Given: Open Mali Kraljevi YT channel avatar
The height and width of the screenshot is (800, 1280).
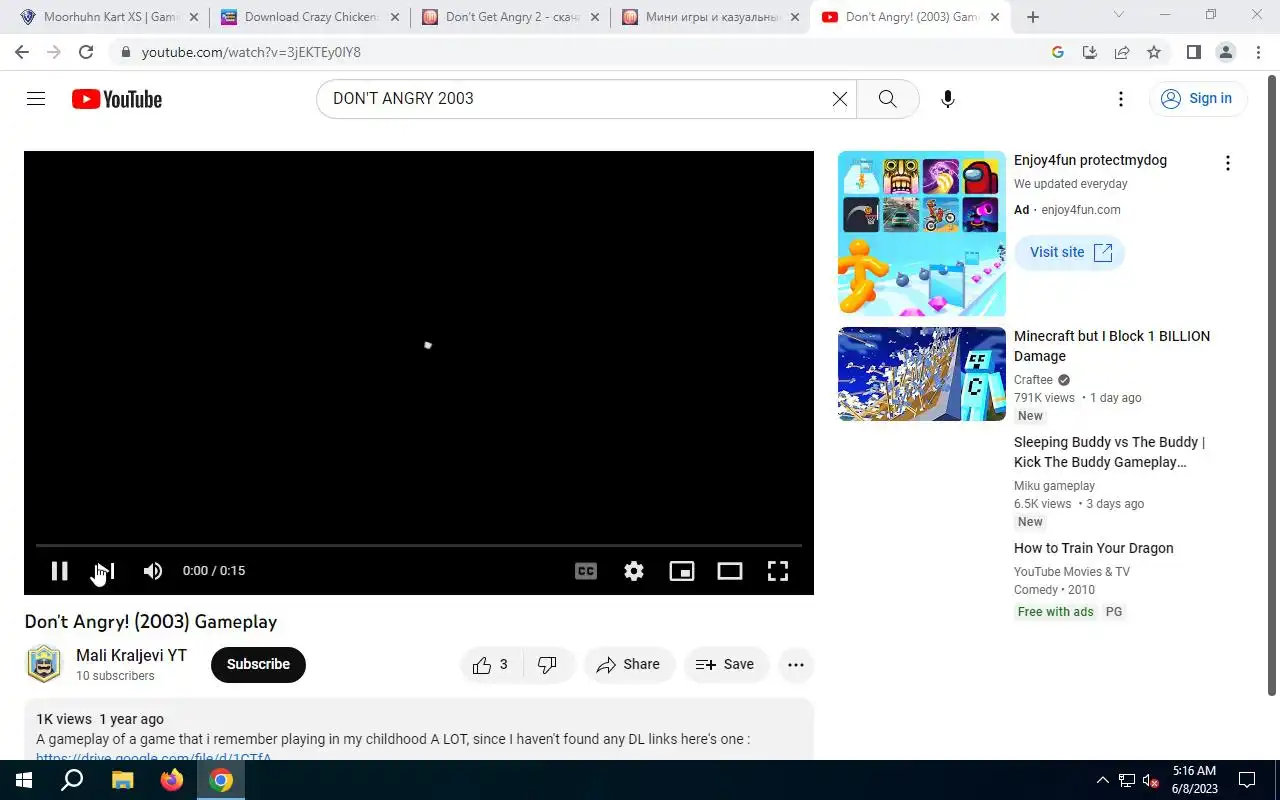Looking at the screenshot, I should coord(44,665).
